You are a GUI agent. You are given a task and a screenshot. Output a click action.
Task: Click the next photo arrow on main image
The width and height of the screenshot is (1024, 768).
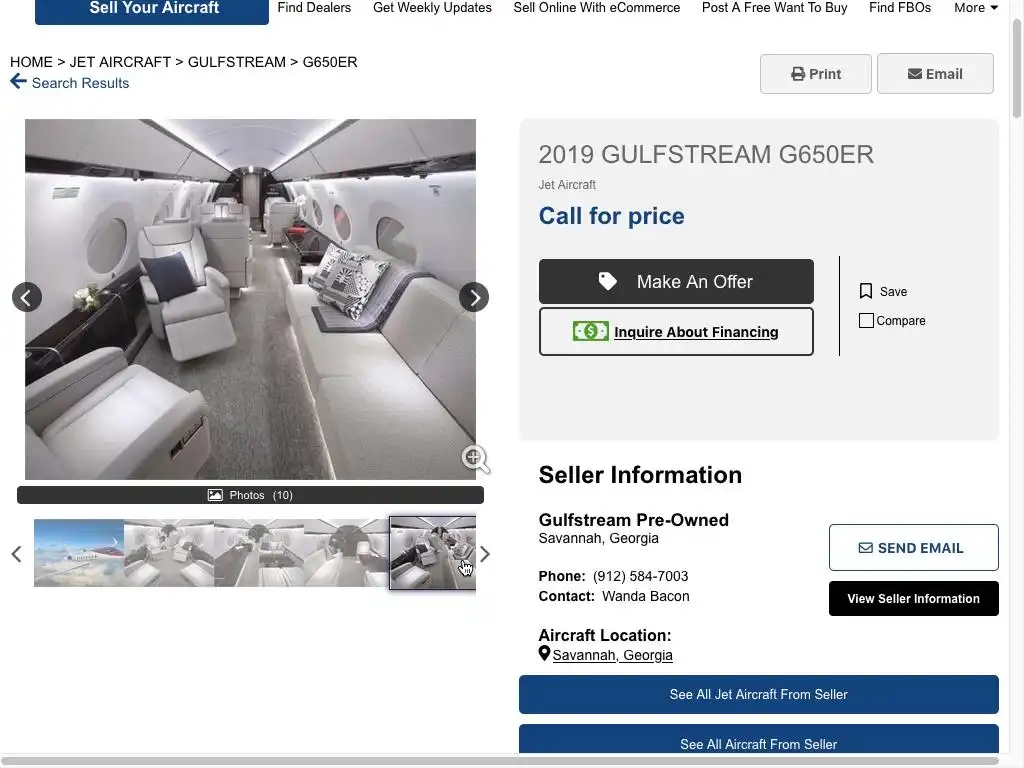pos(474,297)
